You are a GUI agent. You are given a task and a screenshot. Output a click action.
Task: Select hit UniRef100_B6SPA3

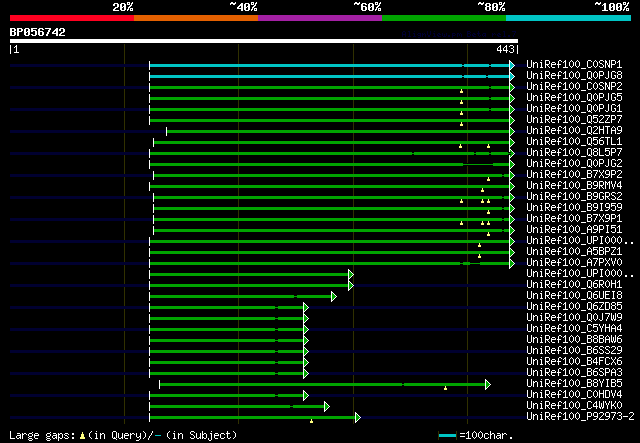point(574,373)
